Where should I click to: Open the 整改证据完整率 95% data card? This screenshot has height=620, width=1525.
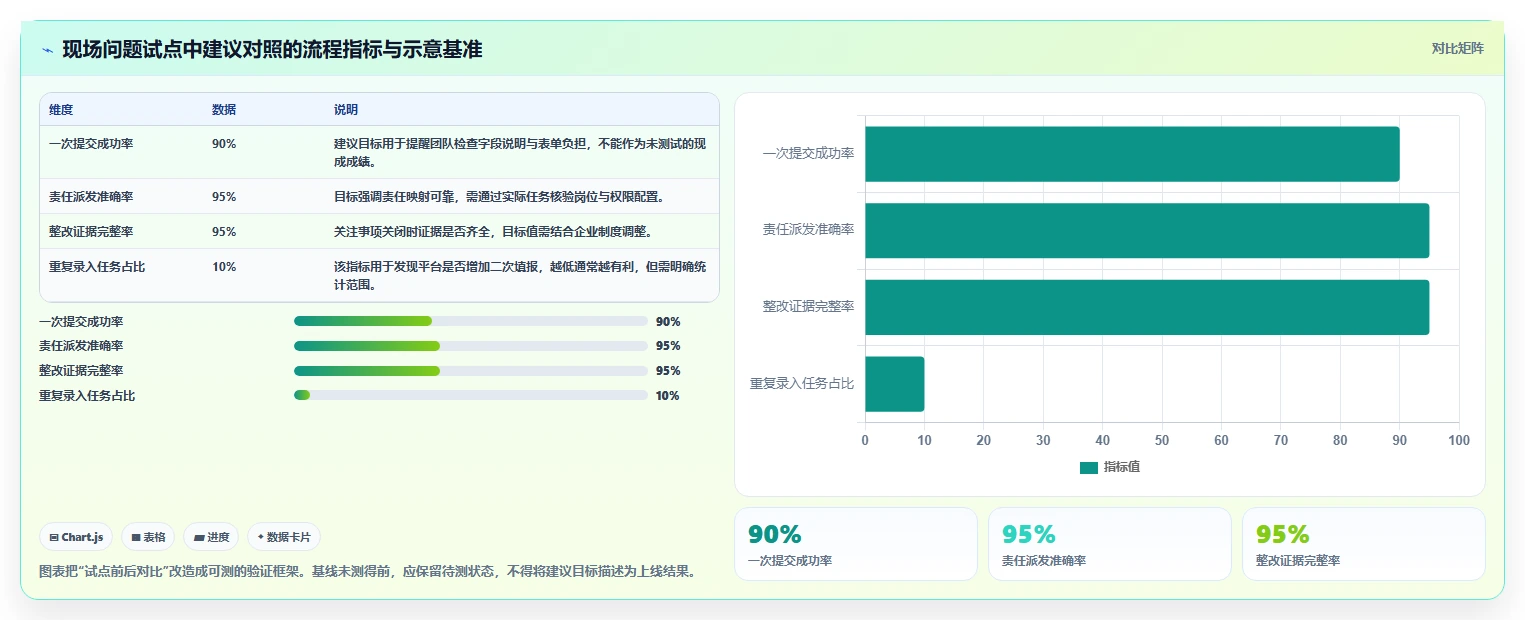tap(1364, 544)
